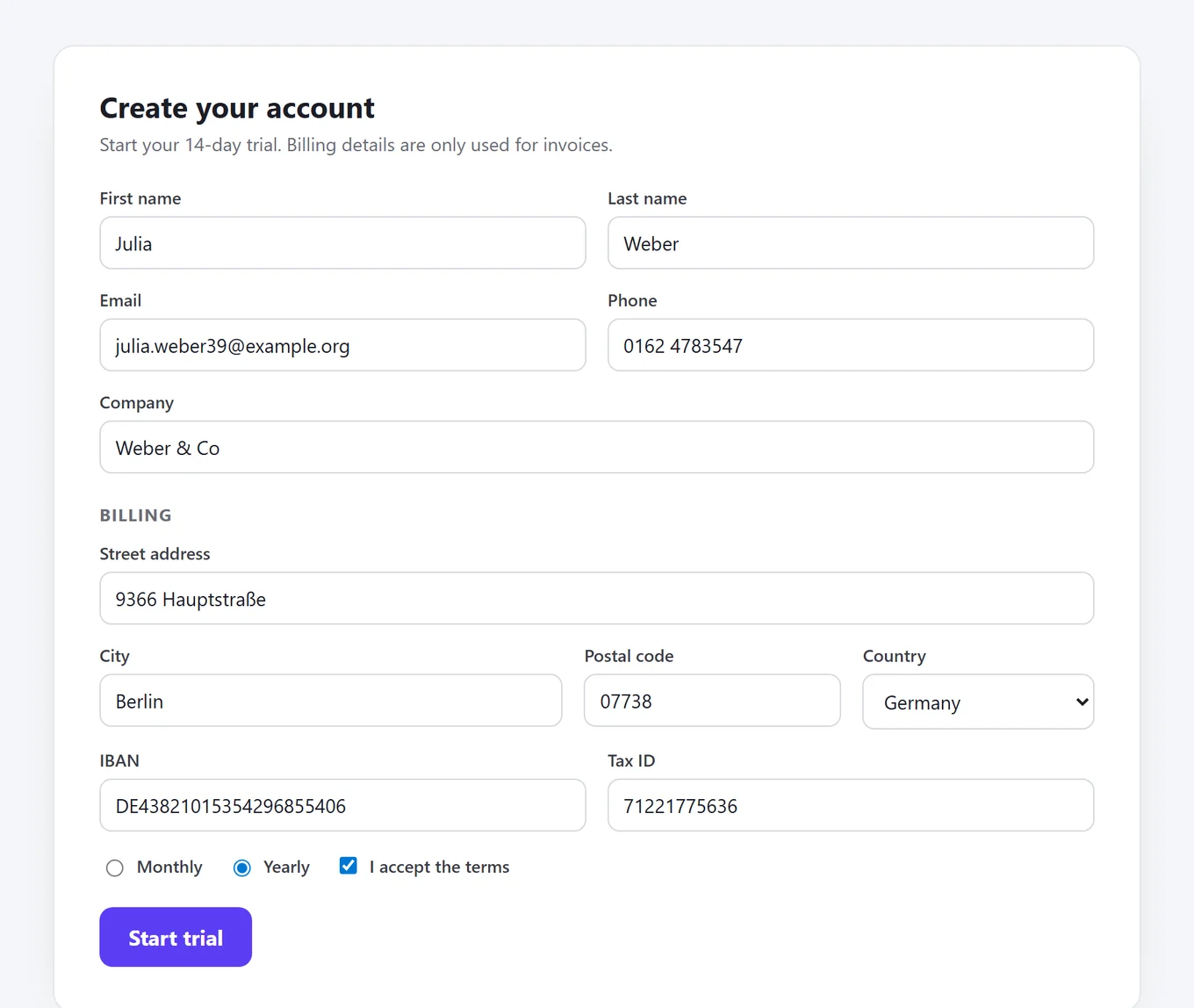Screen dimensions: 1194x1008
Task: Click the 'First name' label
Action: pos(140,198)
